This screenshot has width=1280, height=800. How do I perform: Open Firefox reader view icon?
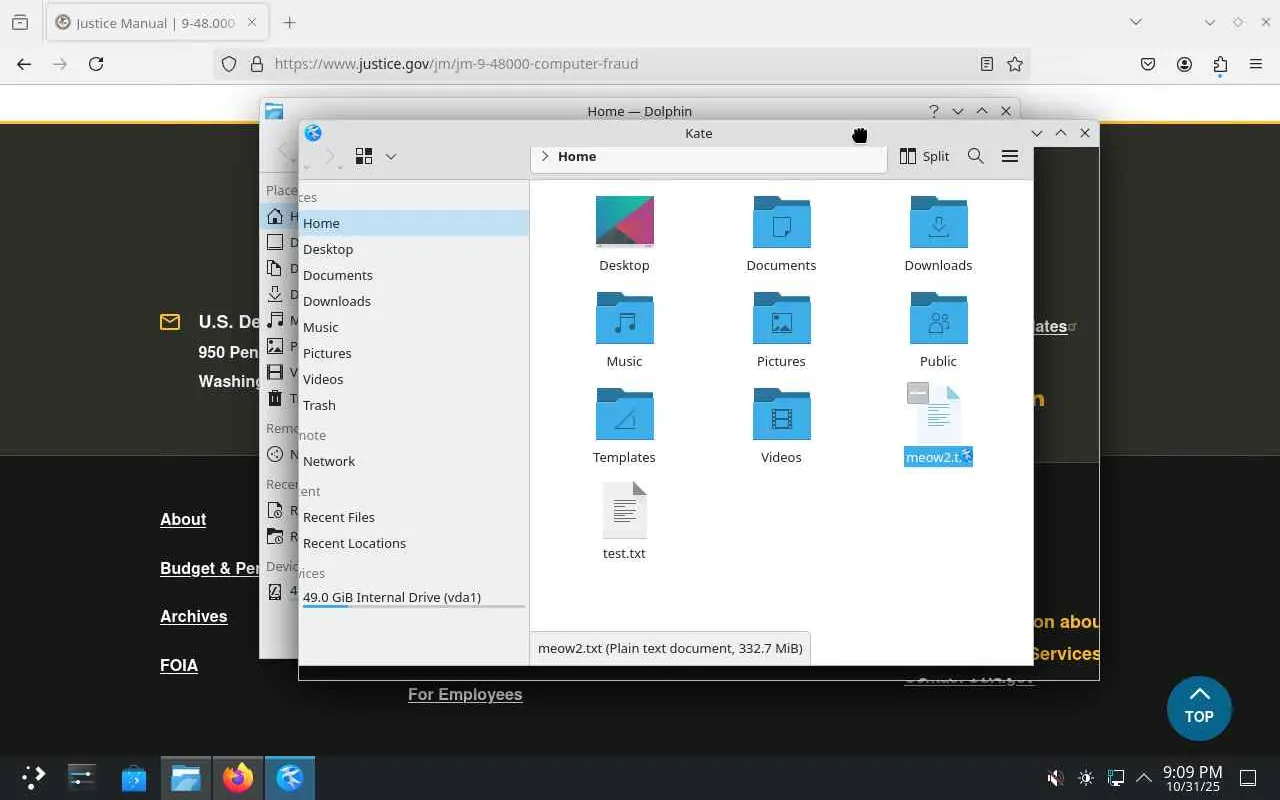tap(986, 64)
